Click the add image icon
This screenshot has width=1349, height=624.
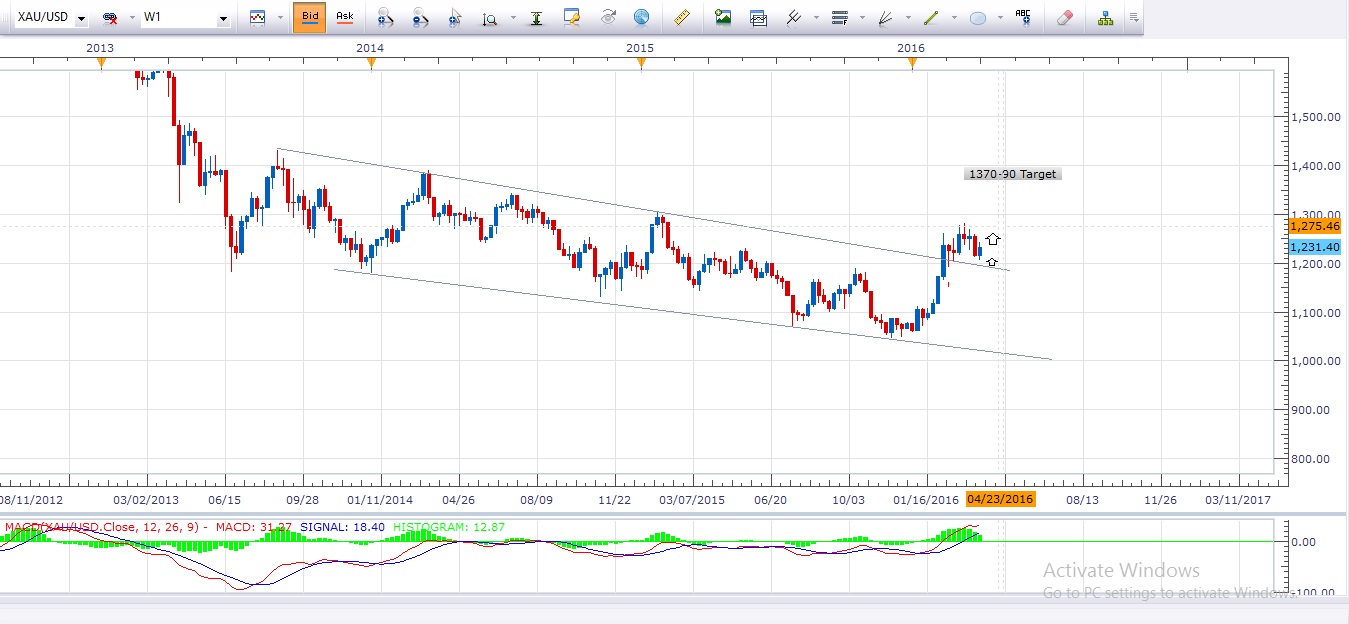[723, 18]
